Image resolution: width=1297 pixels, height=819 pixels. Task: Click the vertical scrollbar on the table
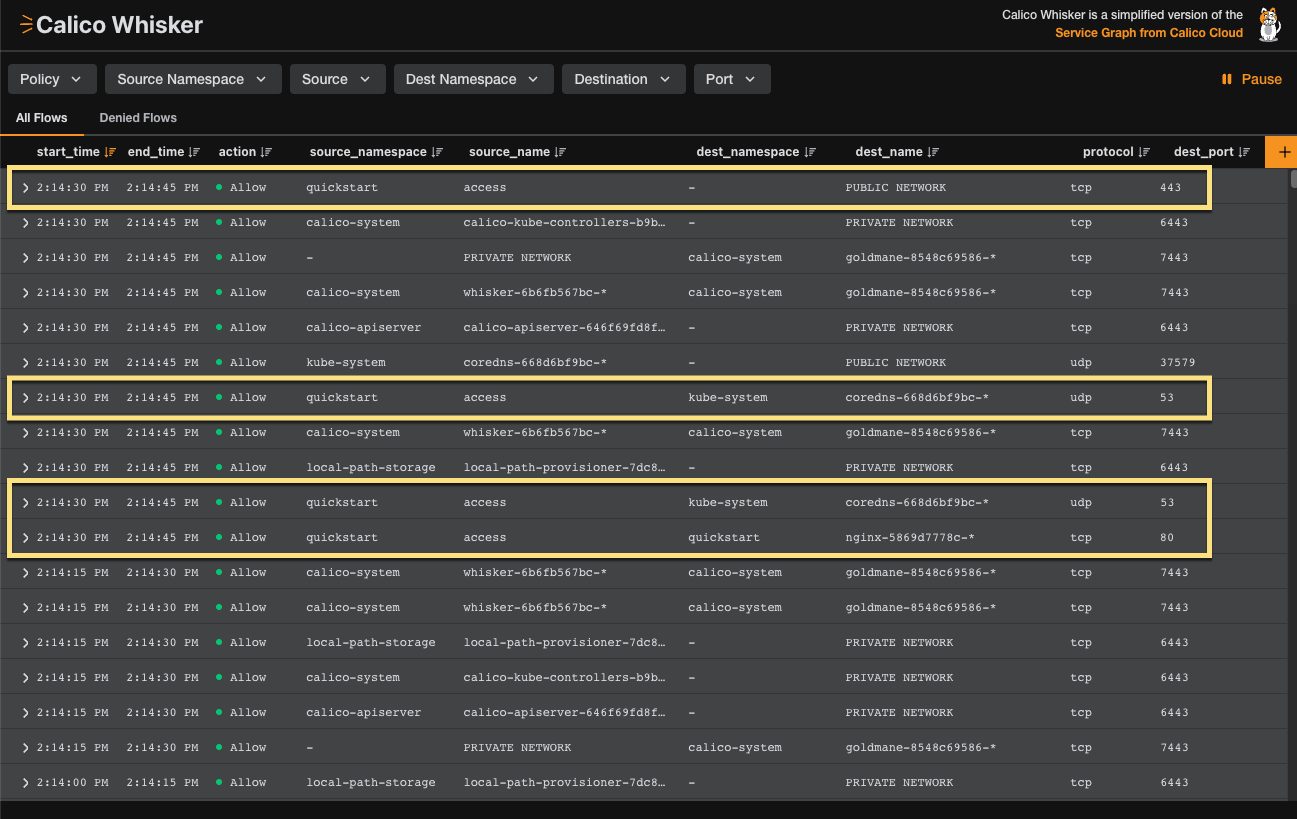pyautogui.click(x=1292, y=180)
